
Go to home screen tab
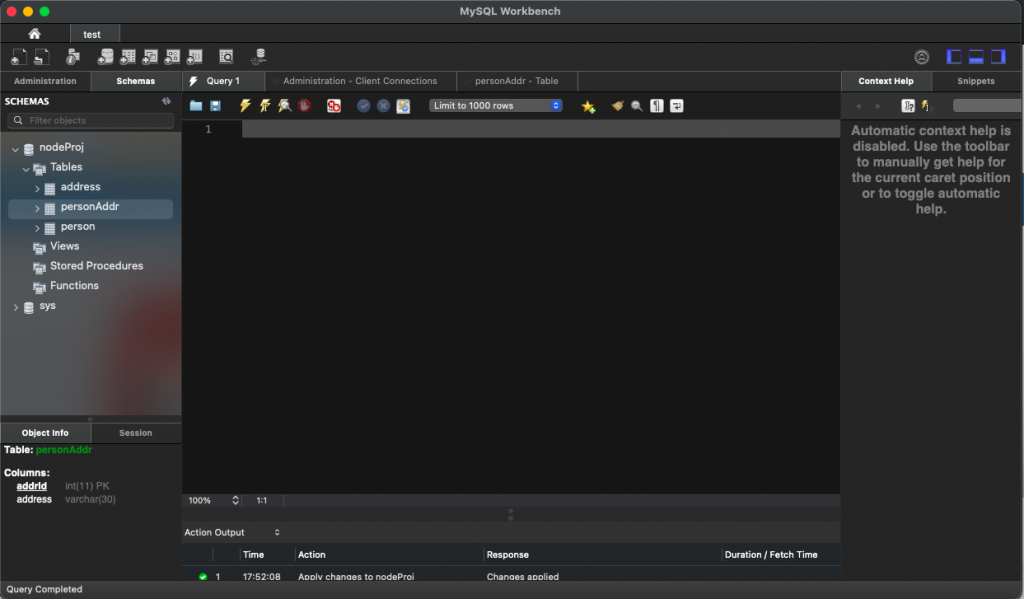tap(35, 34)
